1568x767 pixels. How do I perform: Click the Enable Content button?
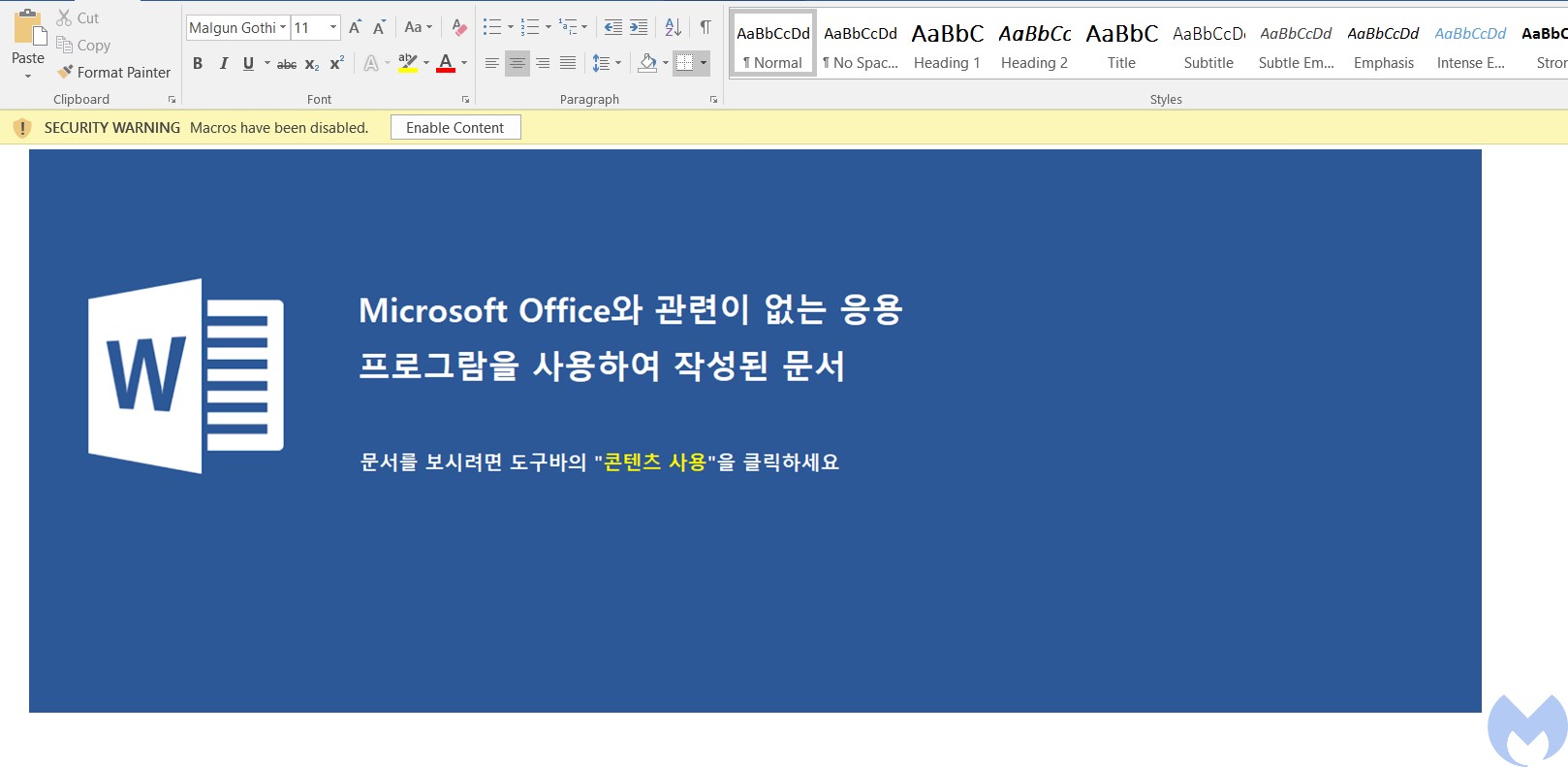pos(455,128)
